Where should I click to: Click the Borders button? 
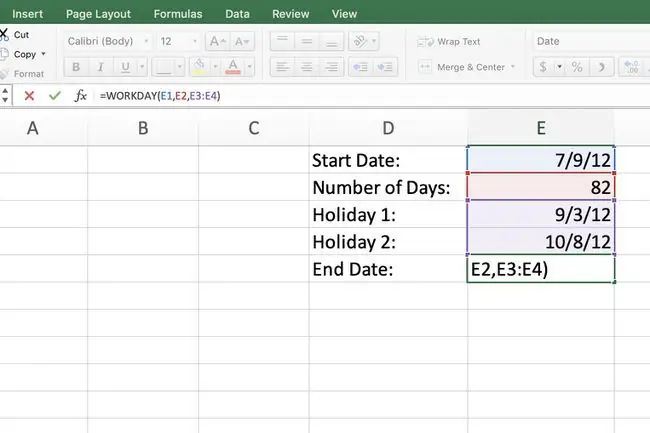pyautogui.click(x=164, y=67)
